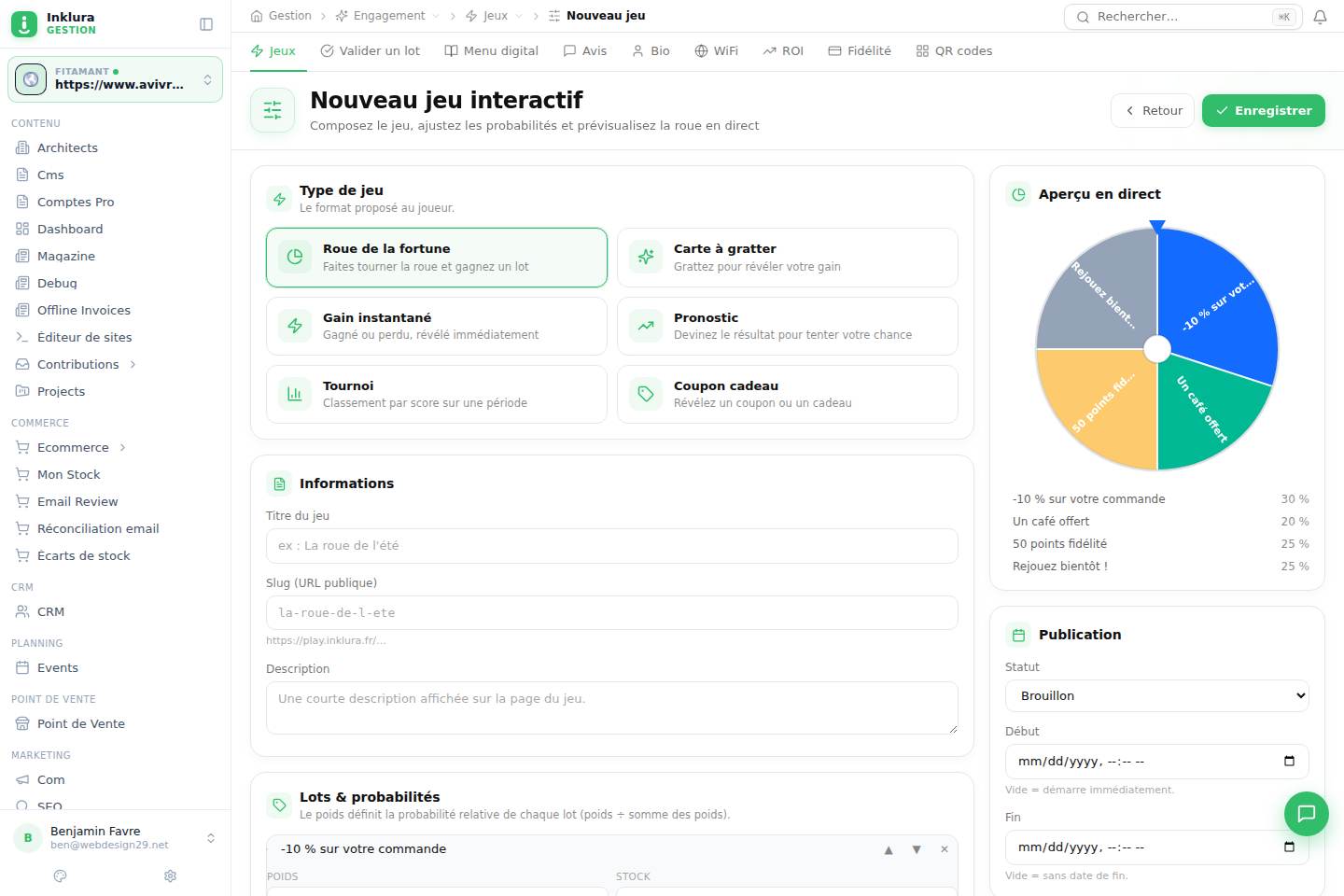Choose Gain instantané game type
Viewport: 1344px width, 896px height.
tap(437, 326)
